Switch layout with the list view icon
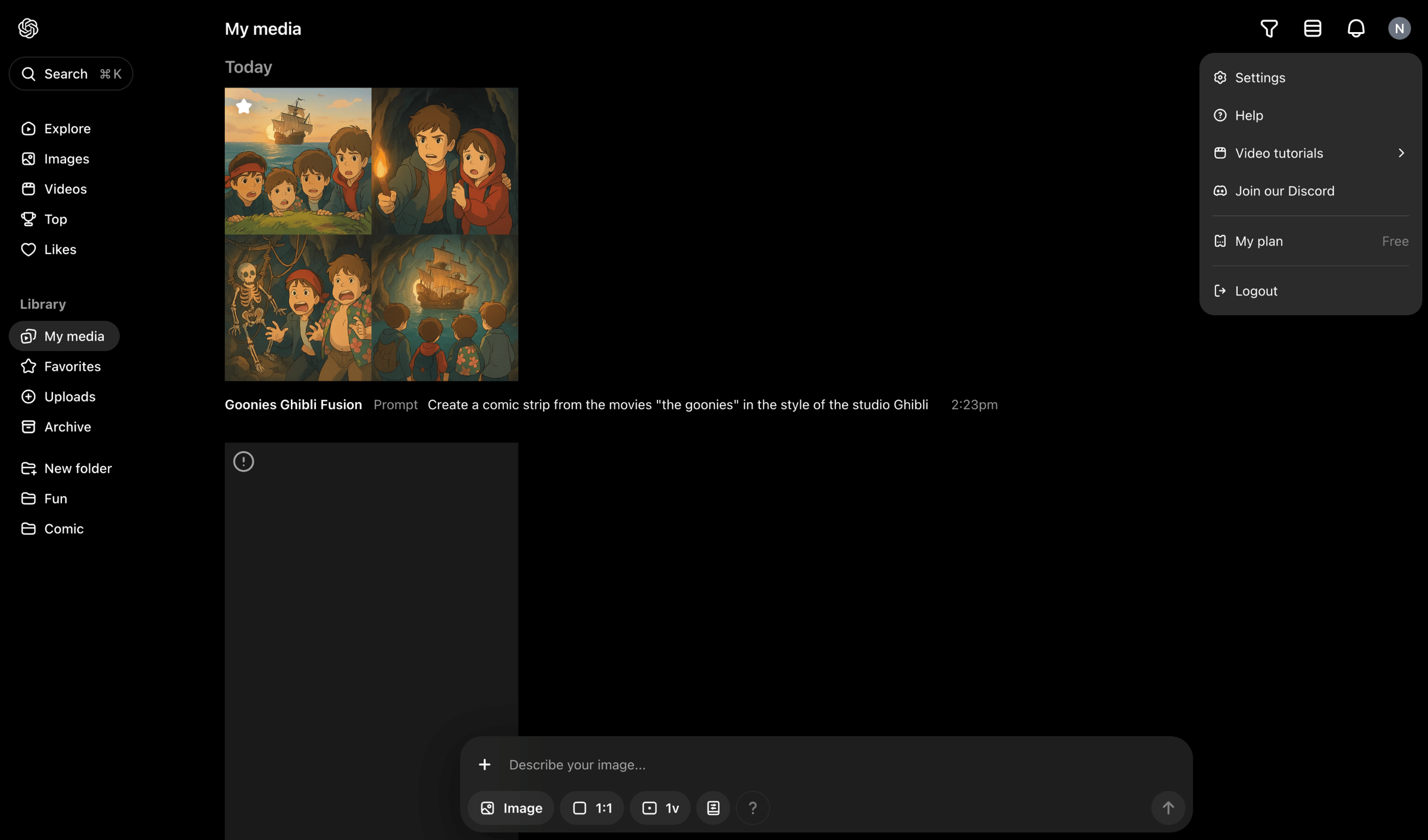The image size is (1428, 840). 1313,29
